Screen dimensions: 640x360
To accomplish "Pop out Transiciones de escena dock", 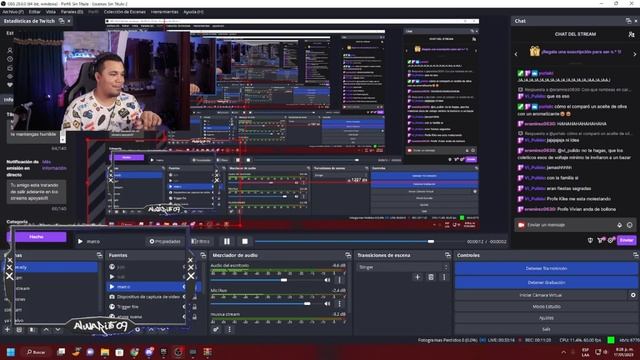I will [x=447, y=255].
